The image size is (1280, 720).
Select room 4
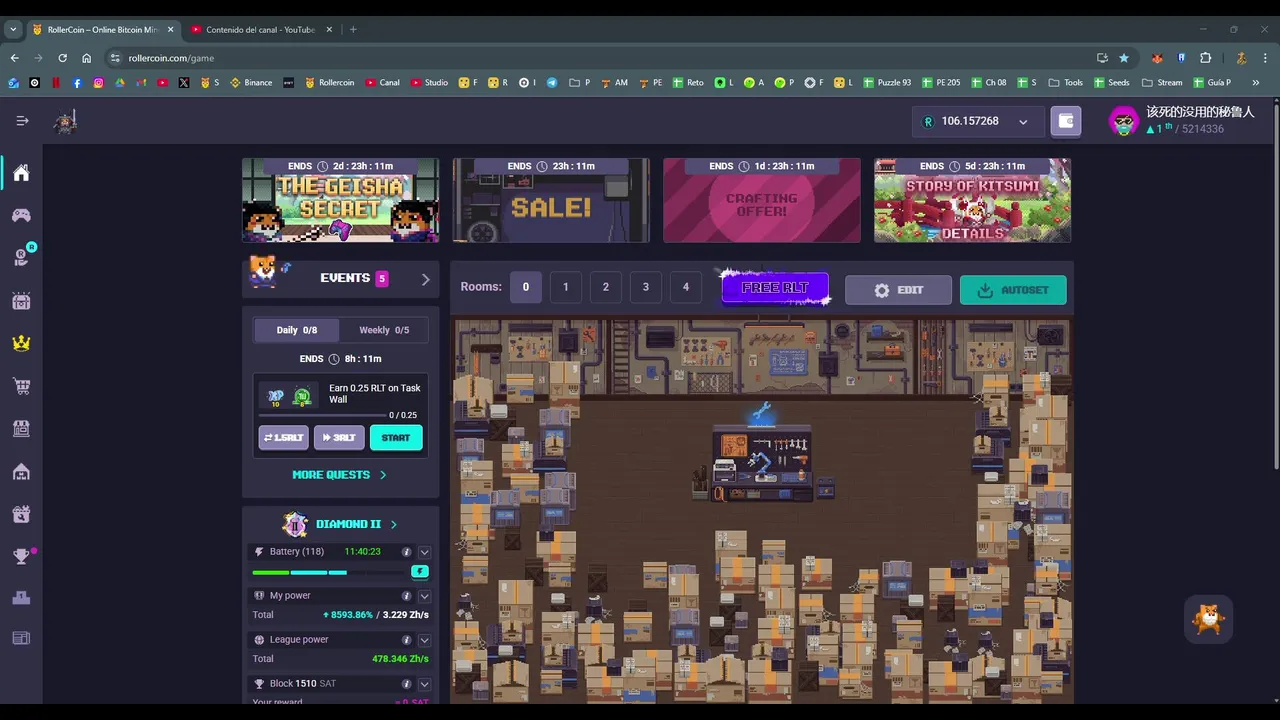click(686, 287)
